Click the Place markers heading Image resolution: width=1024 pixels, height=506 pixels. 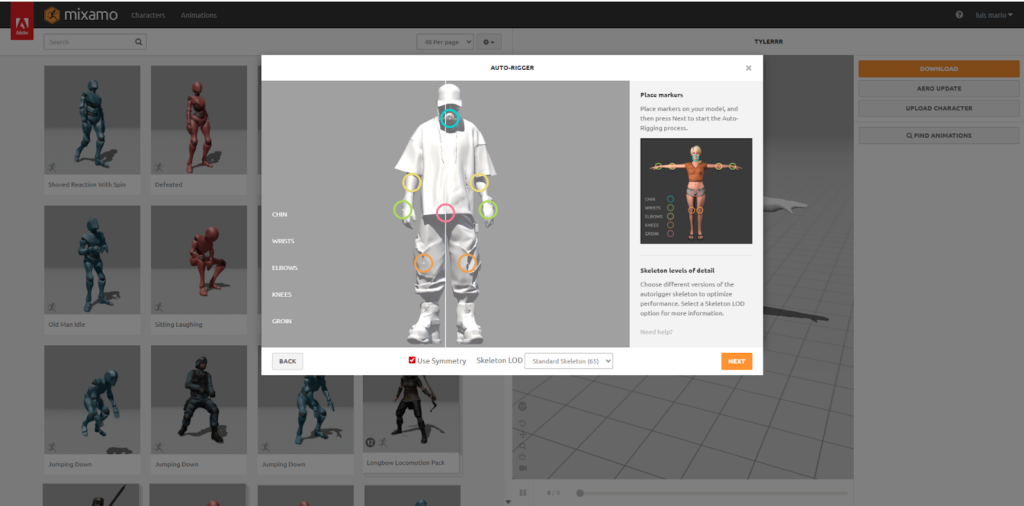[662, 95]
